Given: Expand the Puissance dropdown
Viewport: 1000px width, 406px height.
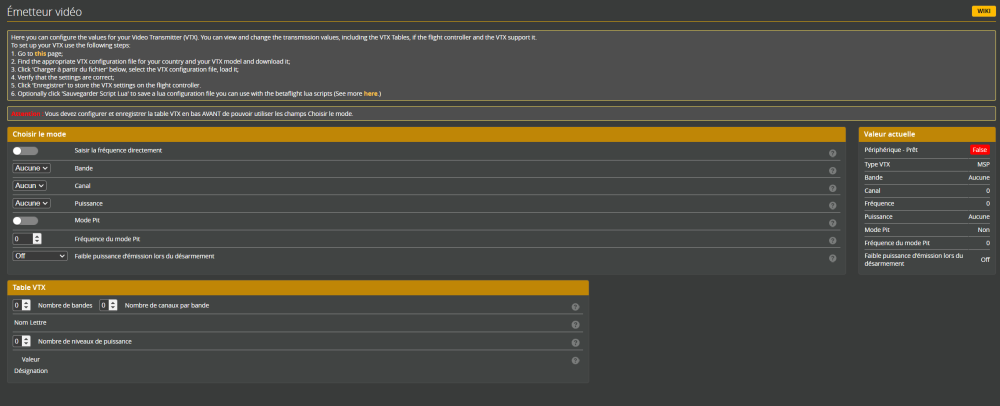Looking at the screenshot, I should click(31, 203).
